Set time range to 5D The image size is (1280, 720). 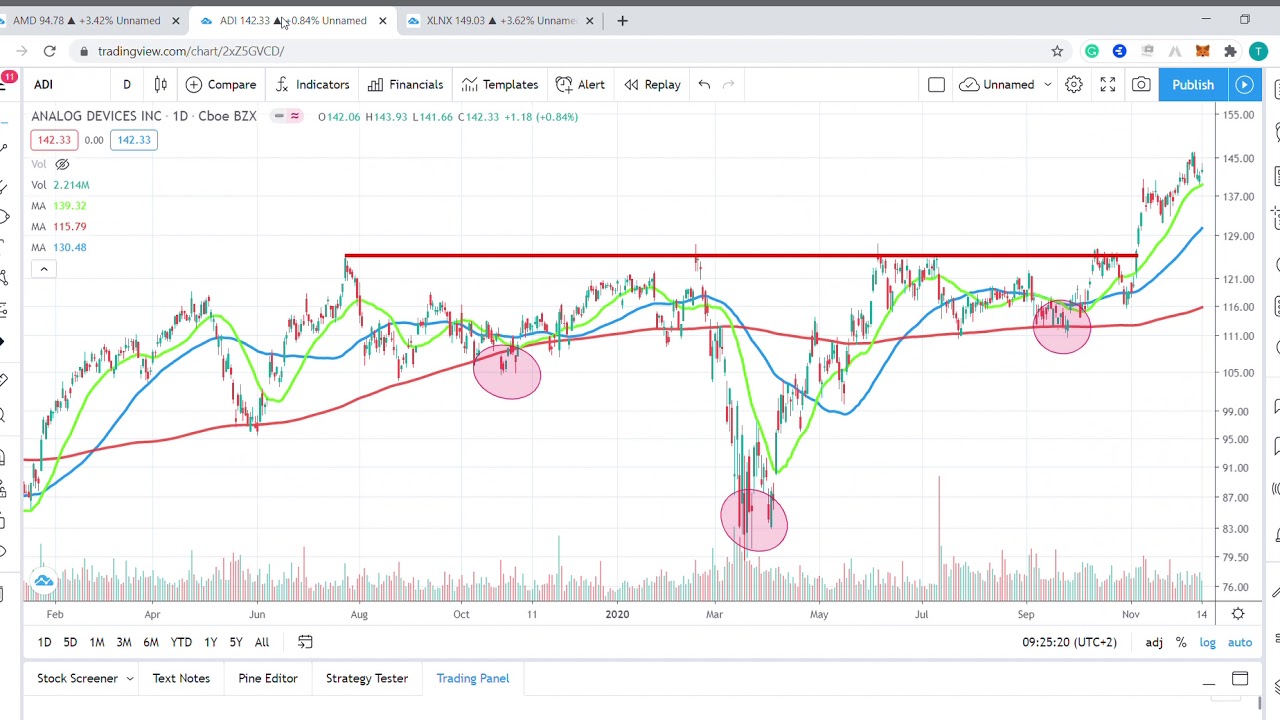pyautogui.click(x=70, y=642)
